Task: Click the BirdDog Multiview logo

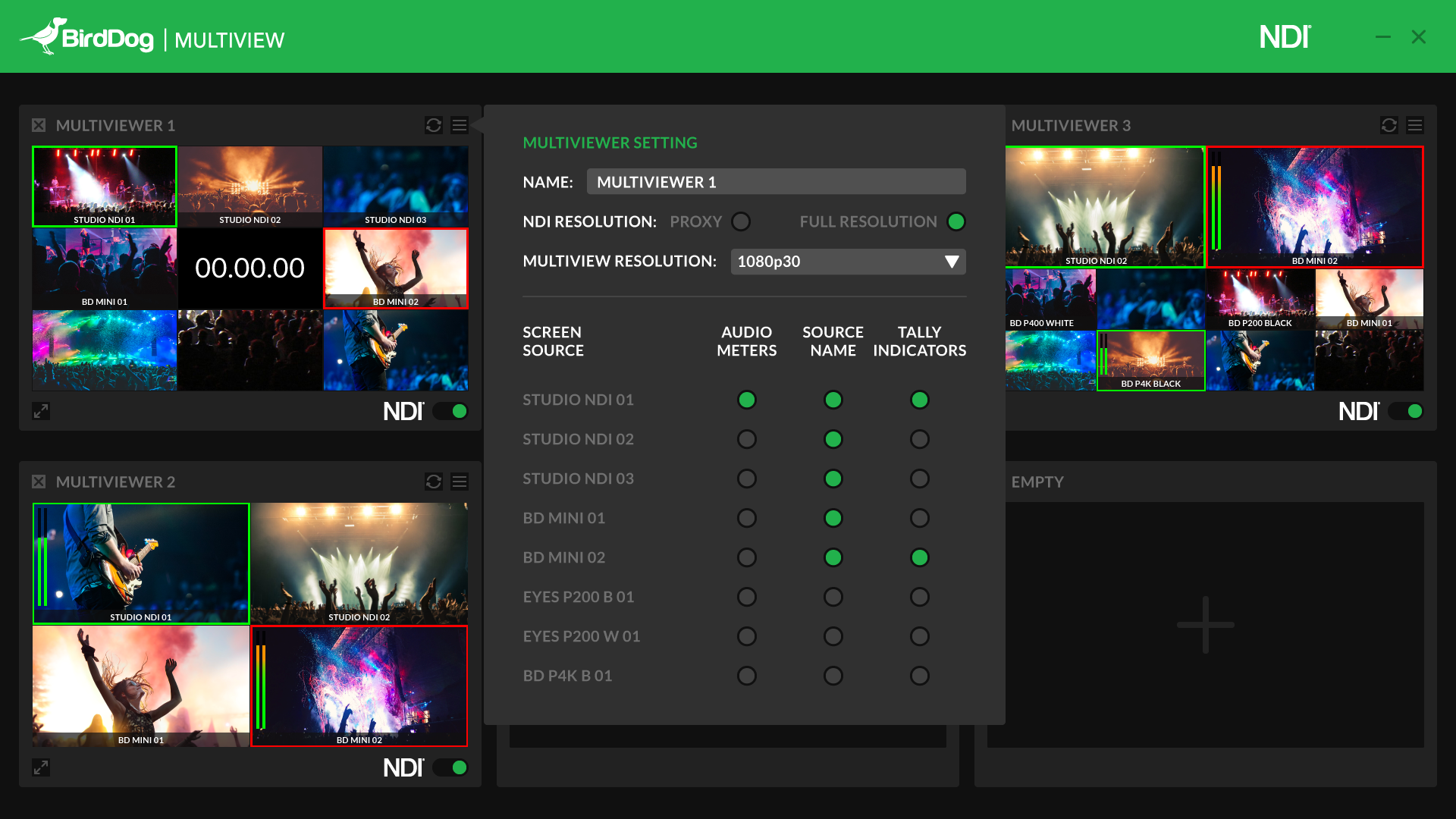Action: point(152,36)
